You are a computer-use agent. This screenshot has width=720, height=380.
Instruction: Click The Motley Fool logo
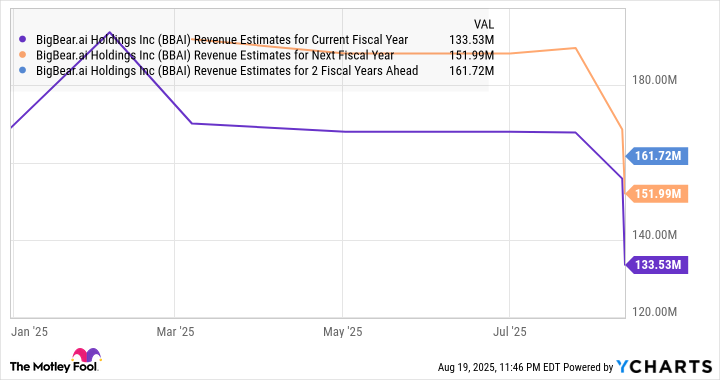(55, 361)
